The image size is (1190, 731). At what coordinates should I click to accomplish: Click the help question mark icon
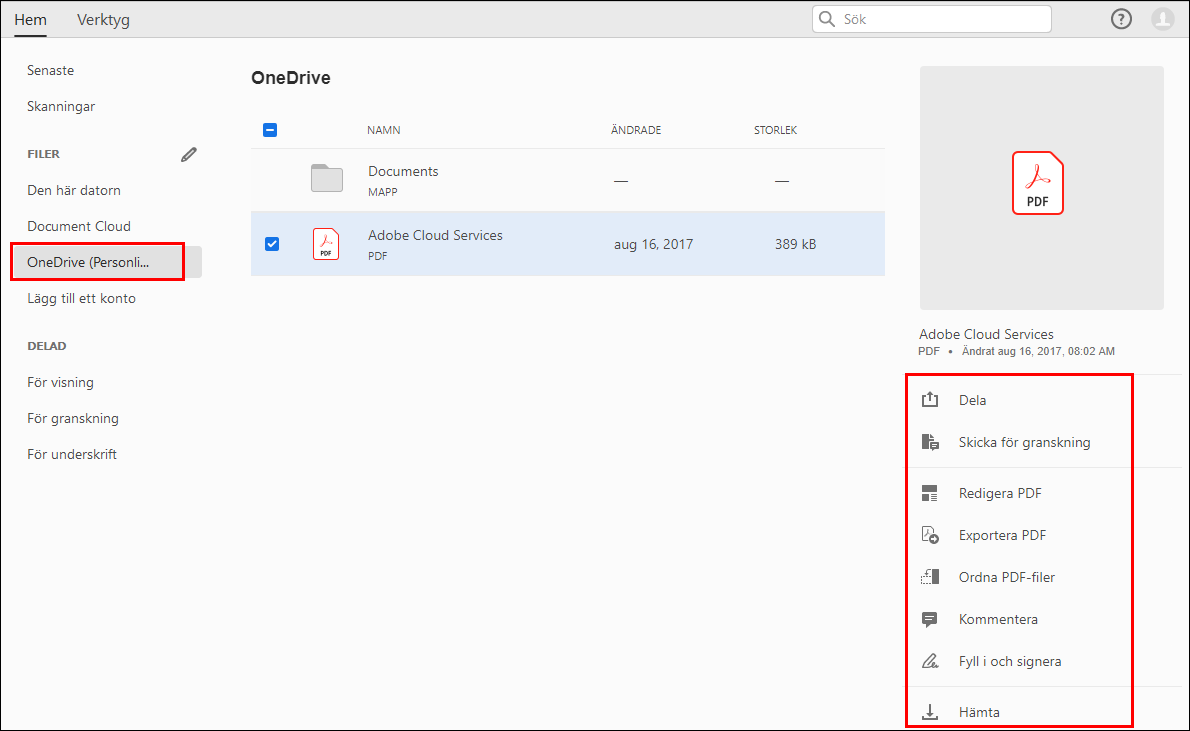pyautogui.click(x=1121, y=18)
